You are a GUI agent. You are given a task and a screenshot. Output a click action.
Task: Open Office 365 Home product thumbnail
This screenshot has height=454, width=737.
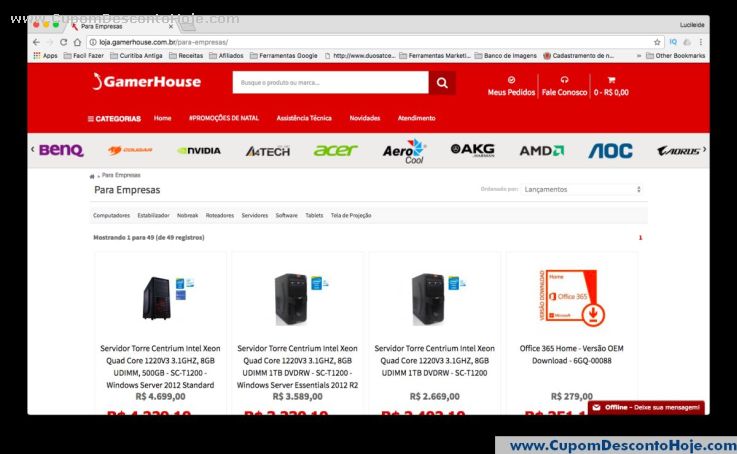572,298
